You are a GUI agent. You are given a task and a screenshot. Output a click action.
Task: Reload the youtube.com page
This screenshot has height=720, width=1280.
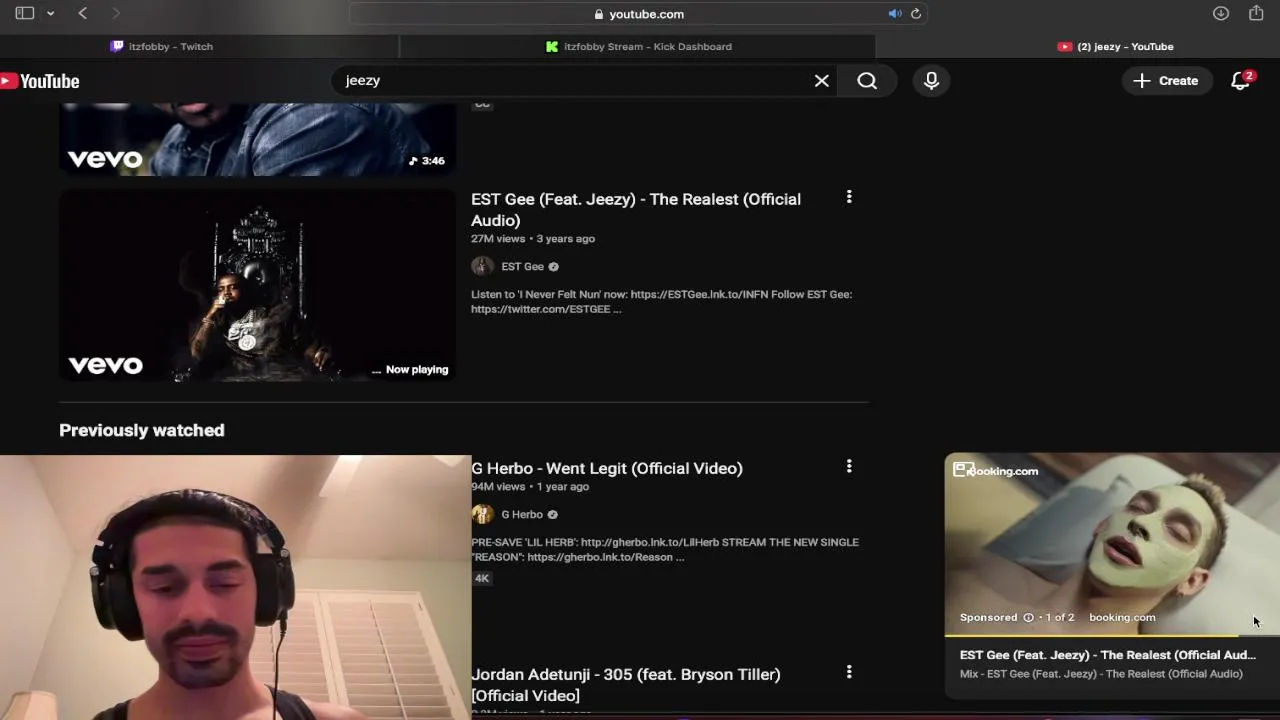point(916,14)
